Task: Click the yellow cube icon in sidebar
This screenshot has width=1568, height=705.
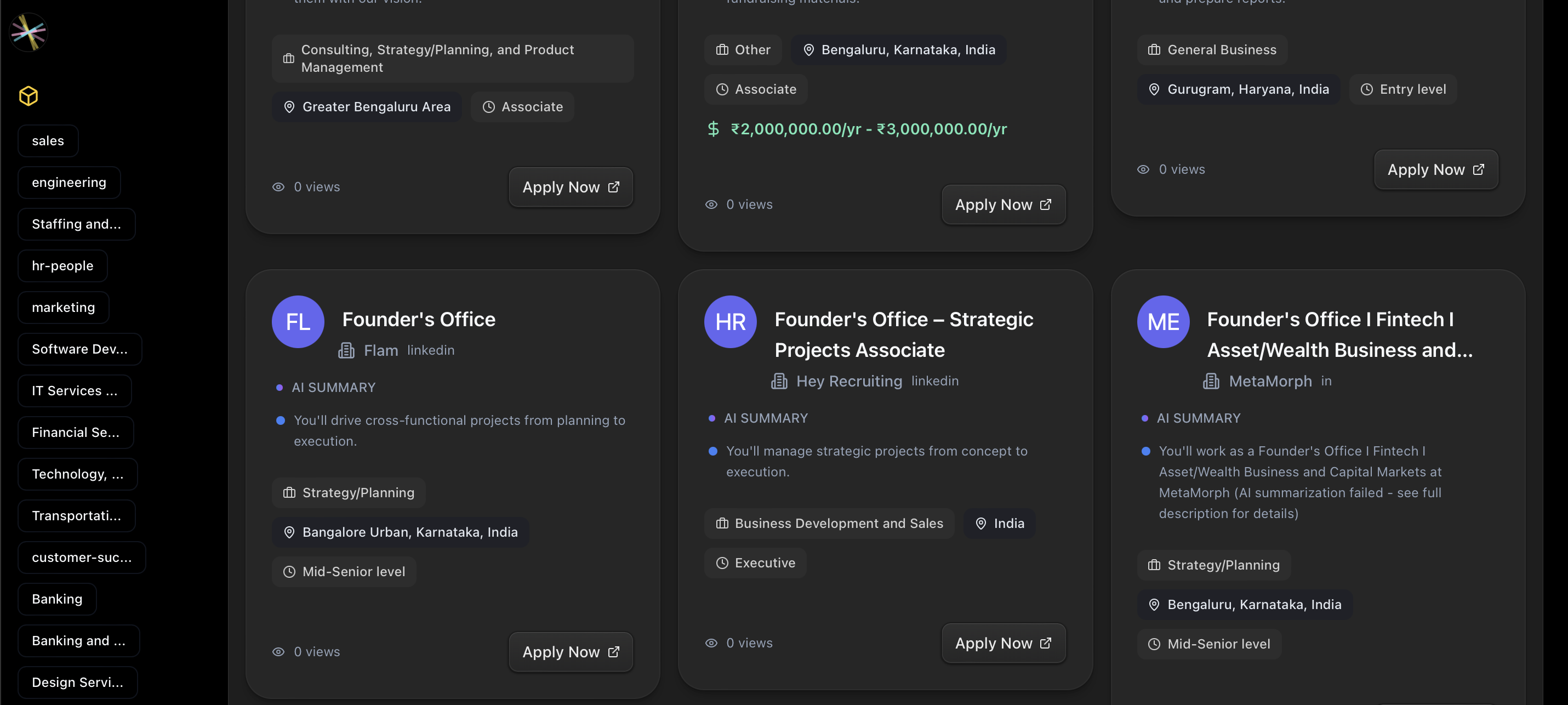Action: (x=28, y=95)
